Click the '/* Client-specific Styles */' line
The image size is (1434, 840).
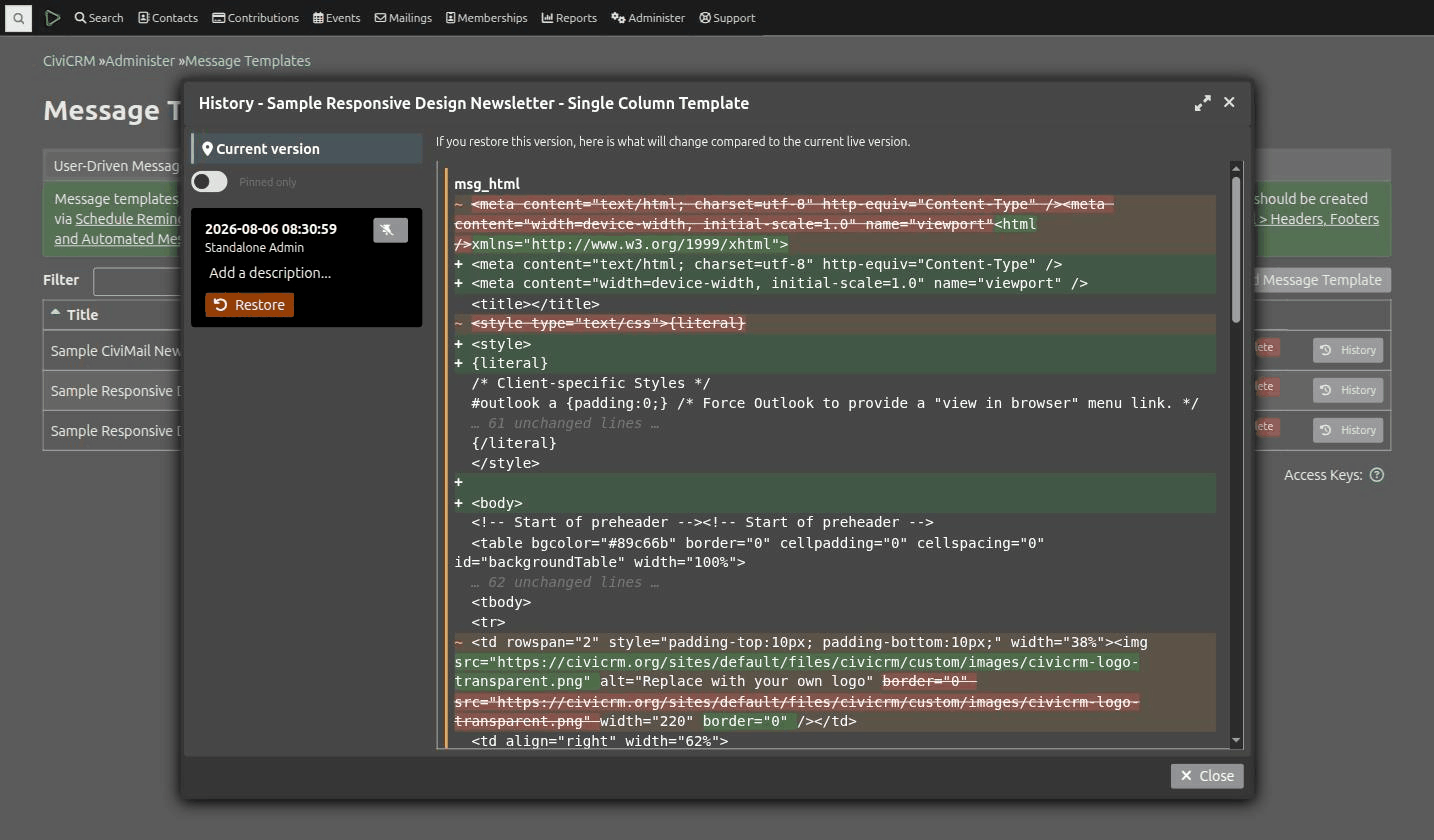[x=591, y=383]
